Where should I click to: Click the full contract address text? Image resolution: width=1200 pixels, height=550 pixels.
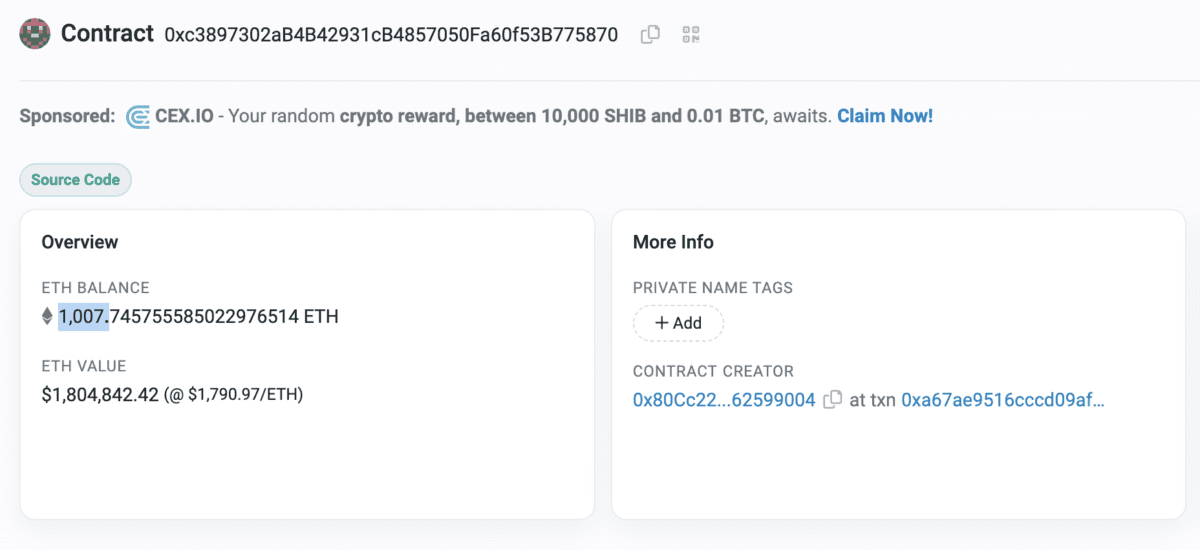(x=391, y=35)
